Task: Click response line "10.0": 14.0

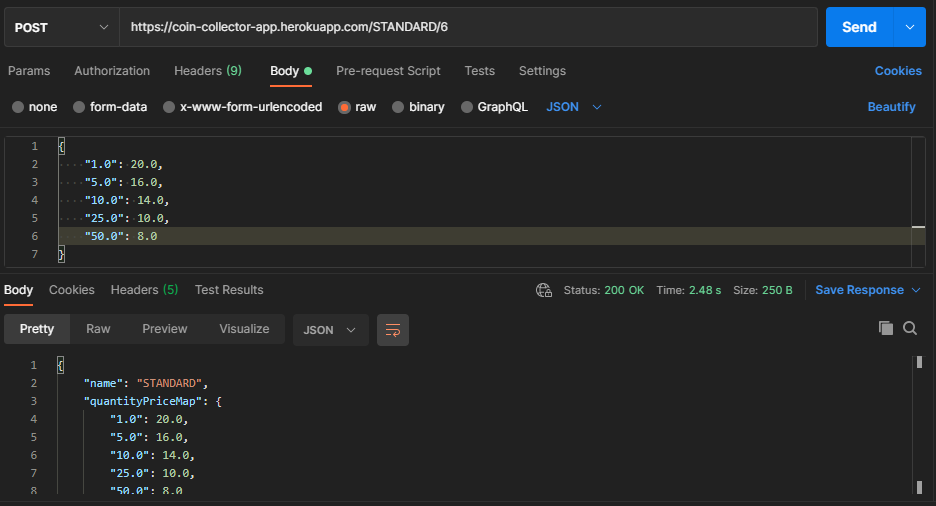Action: (x=152, y=455)
